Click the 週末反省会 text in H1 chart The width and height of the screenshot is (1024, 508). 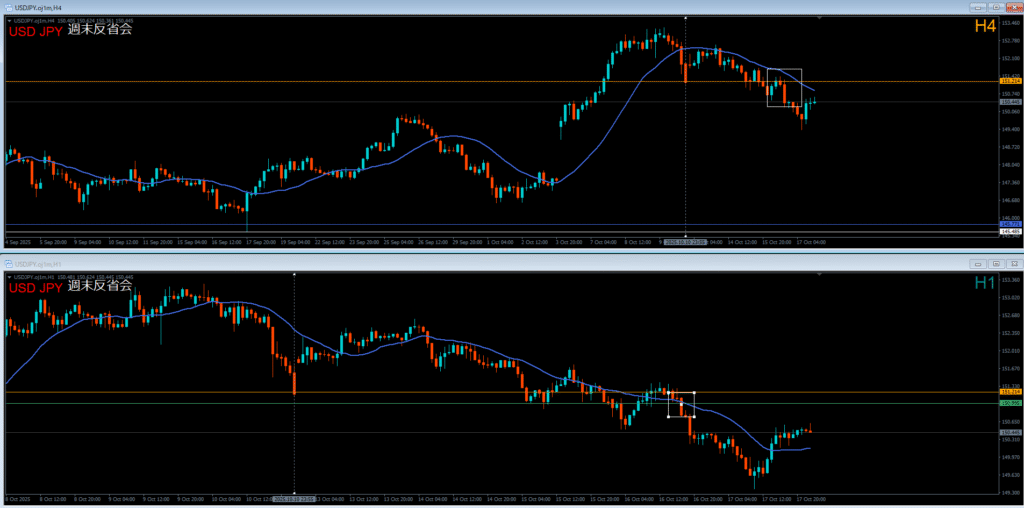[100, 286]
